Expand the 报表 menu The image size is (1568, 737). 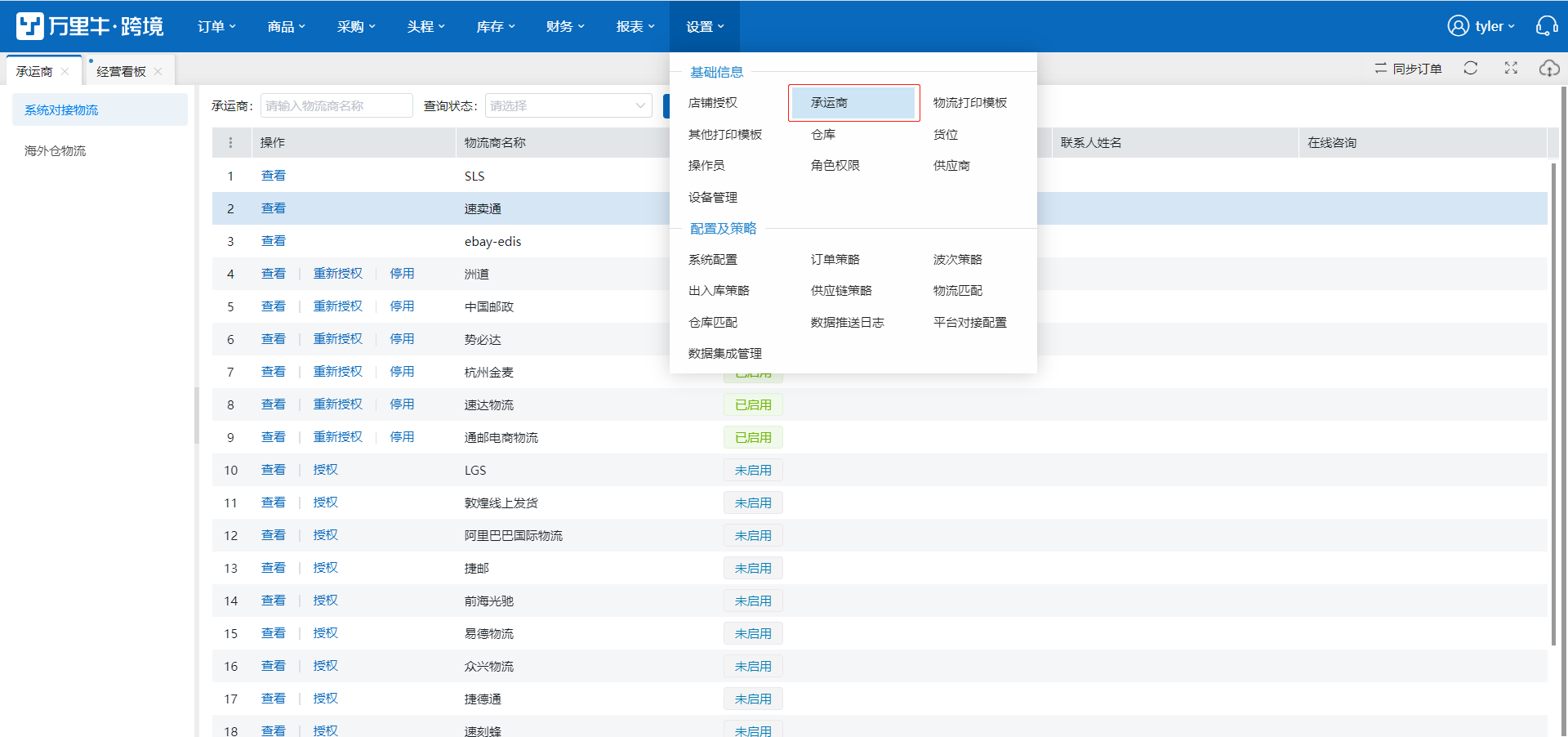click(635, 26)
